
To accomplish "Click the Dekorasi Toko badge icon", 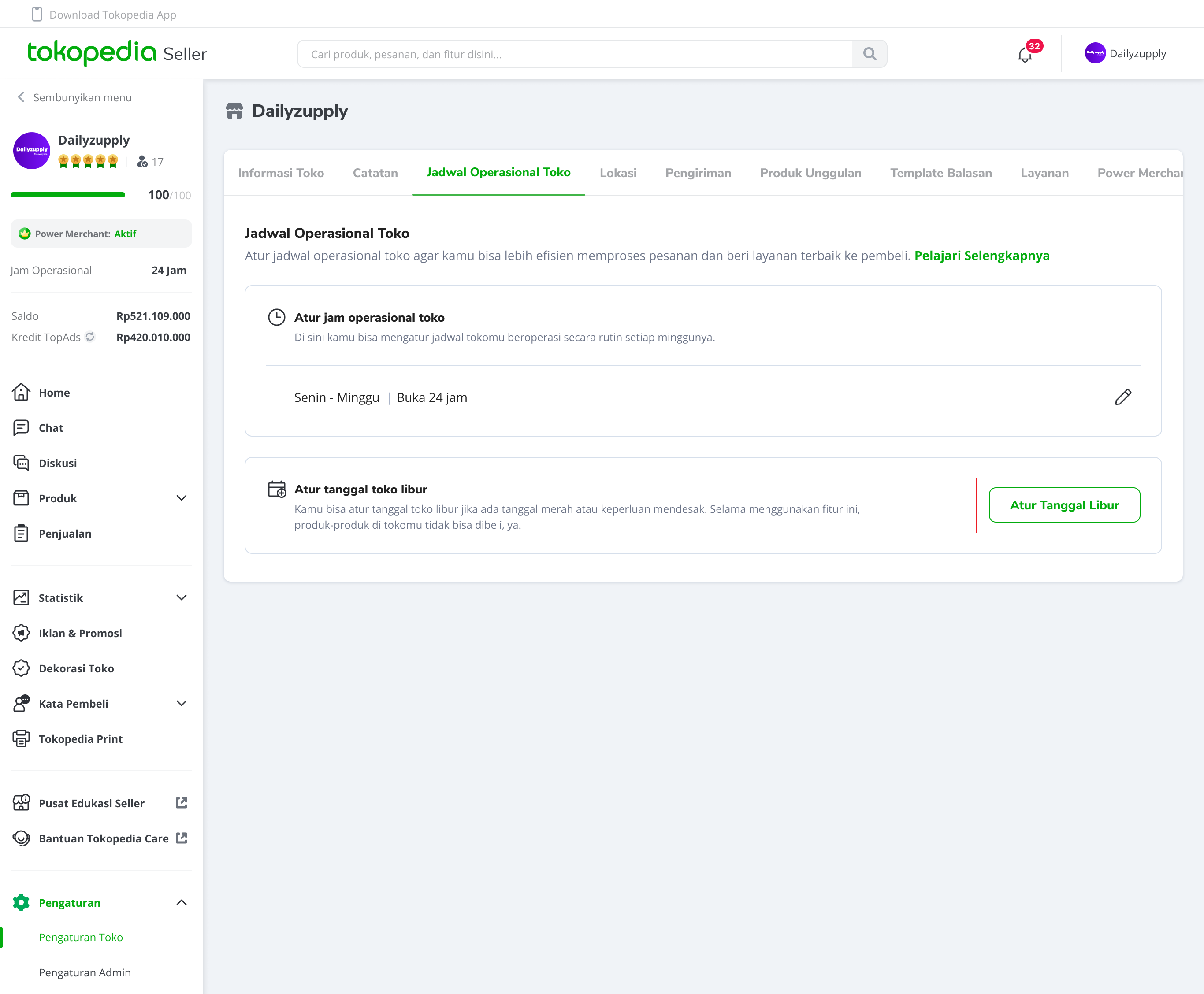I will point(21,668).
